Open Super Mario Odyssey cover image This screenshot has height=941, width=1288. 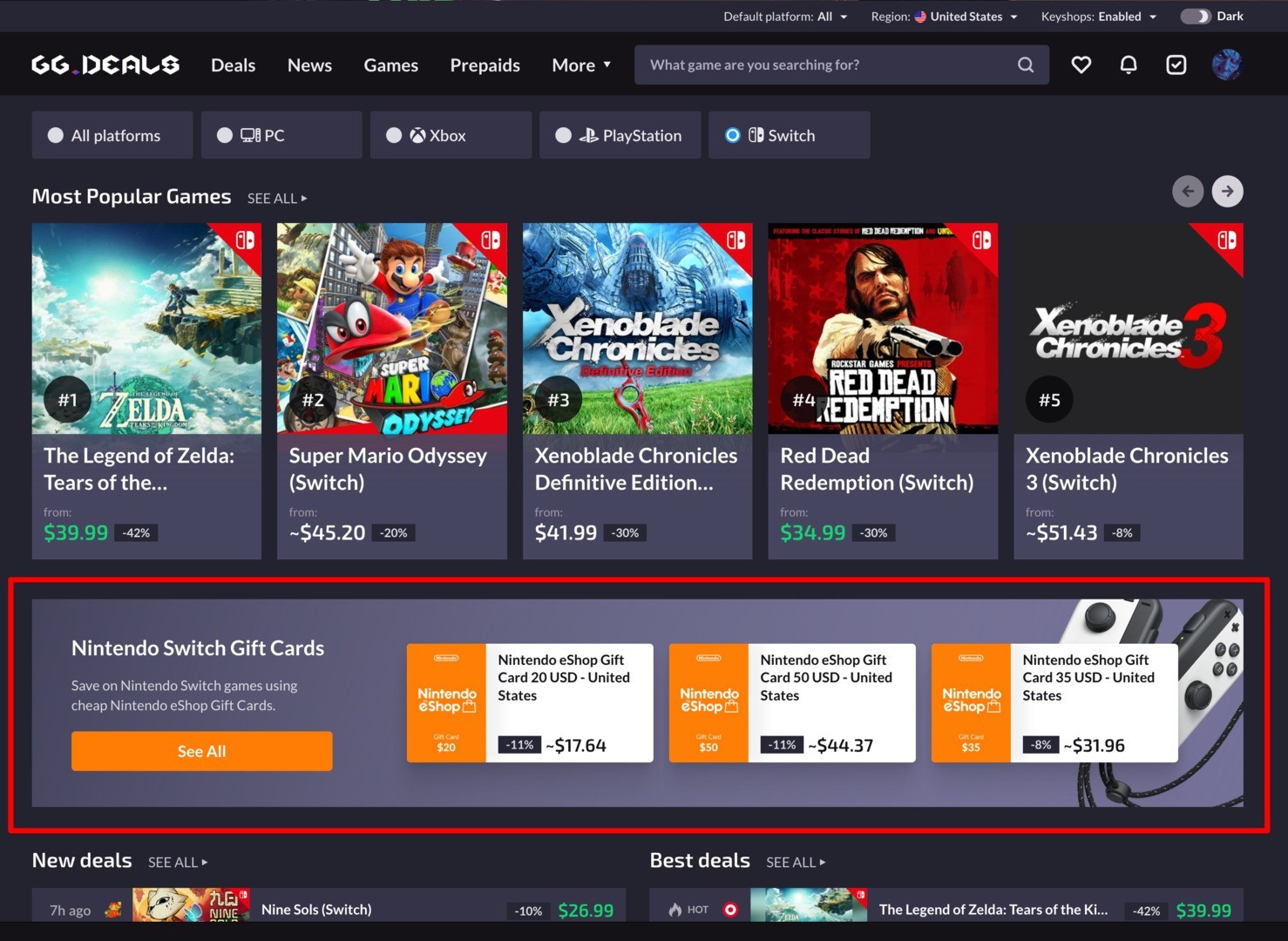click(392, 328)
